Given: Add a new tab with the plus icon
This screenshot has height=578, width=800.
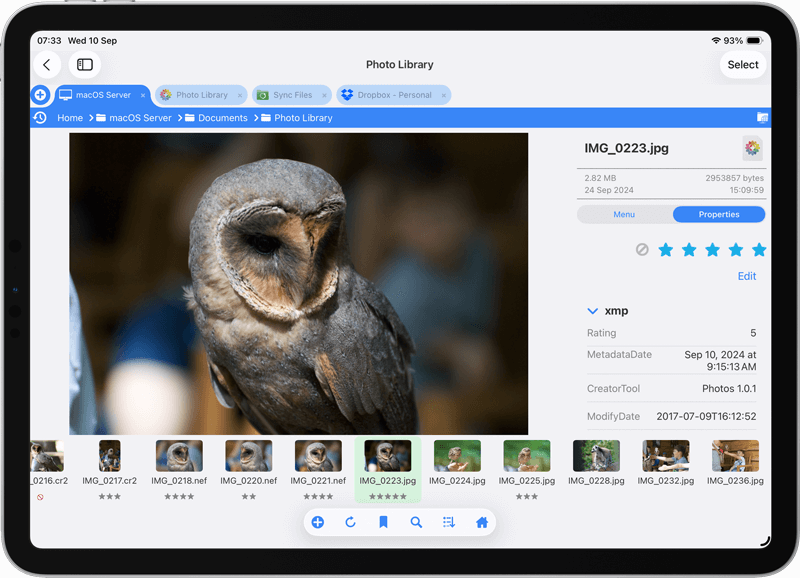Looking at the screenshot, I should click(40, 95).
